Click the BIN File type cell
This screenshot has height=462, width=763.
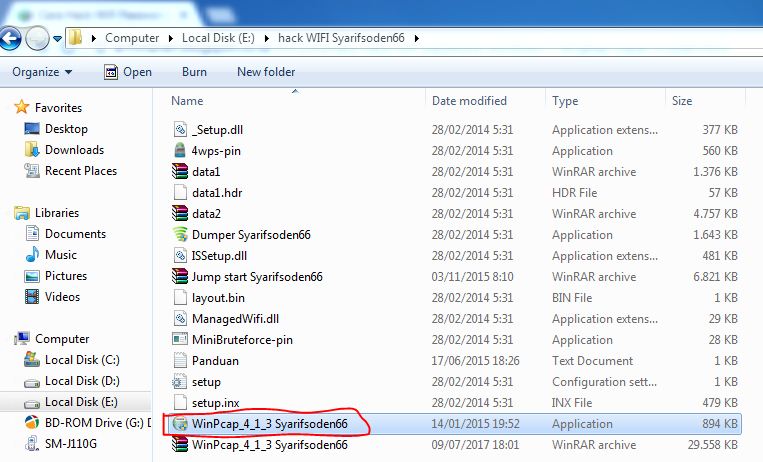572,297
